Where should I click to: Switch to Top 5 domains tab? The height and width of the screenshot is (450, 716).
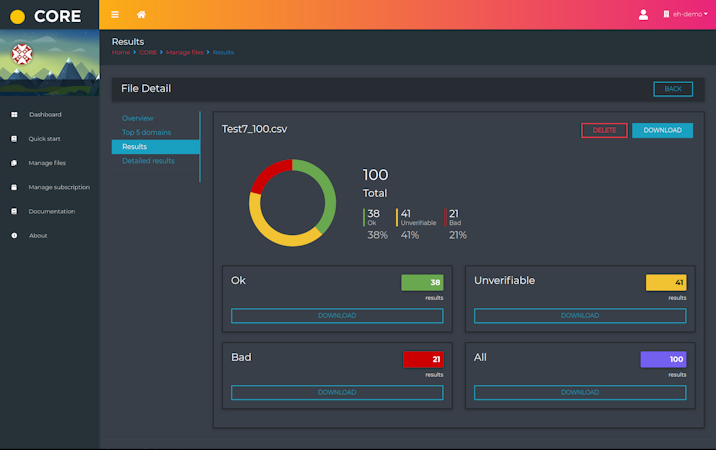click(146, 132)
